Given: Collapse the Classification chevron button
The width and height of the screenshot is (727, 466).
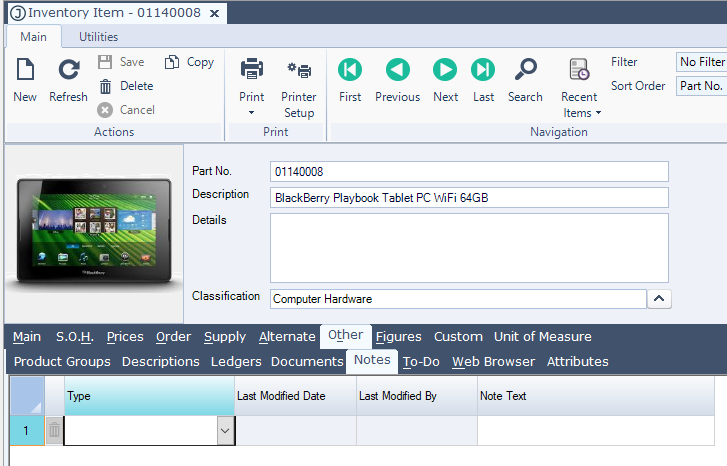Looking at the screenshot, I should click(660, 299).
